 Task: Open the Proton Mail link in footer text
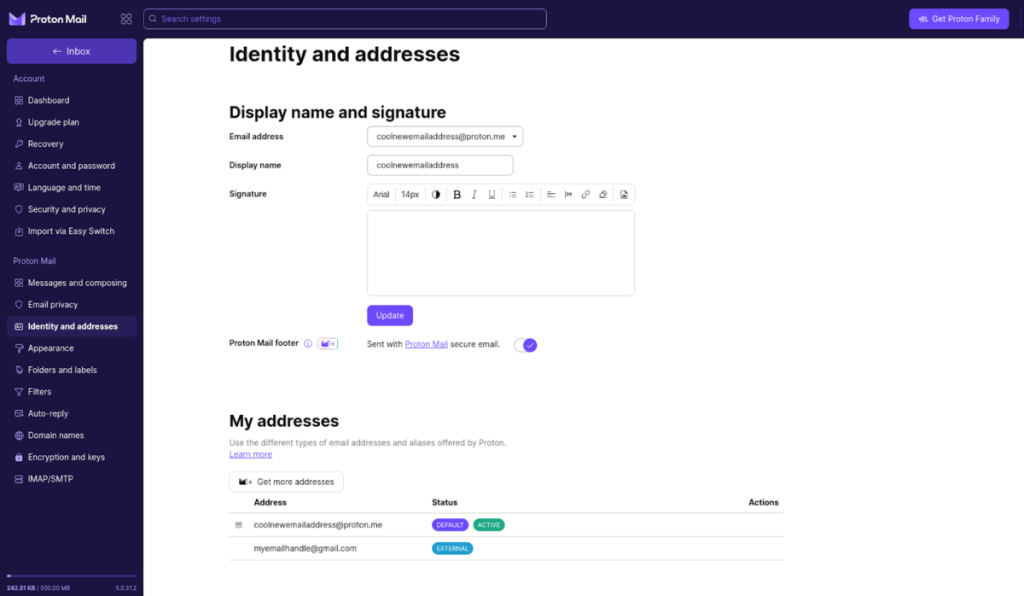(x=426, y=344)
